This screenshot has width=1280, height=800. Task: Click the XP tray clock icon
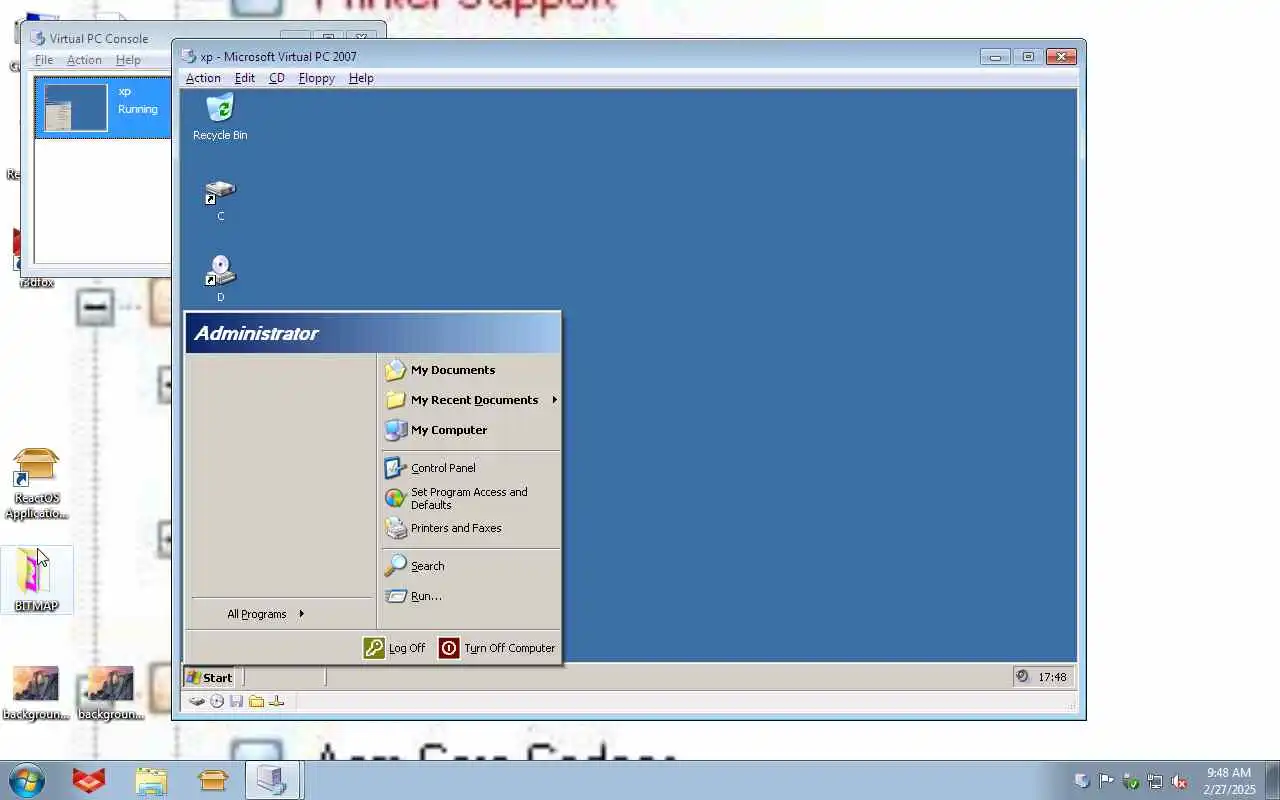[1022, 677]
